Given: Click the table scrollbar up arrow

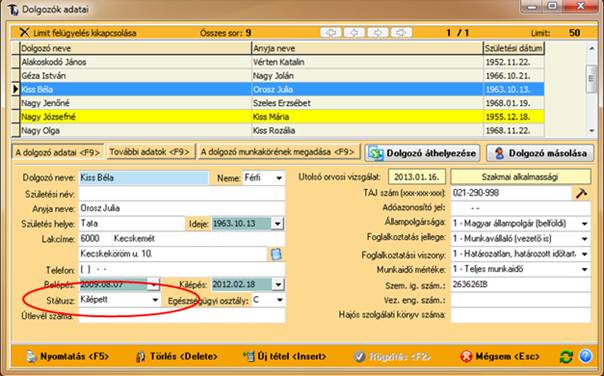Looking at the screenshot, I should pyautogui.click(x=592, y=48).
